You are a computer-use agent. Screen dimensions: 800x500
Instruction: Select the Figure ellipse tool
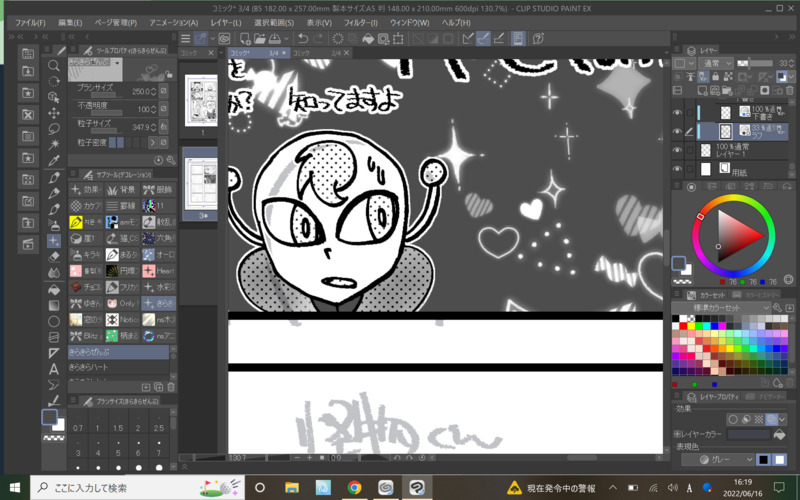pyautogui.click(x=54, y=321)
